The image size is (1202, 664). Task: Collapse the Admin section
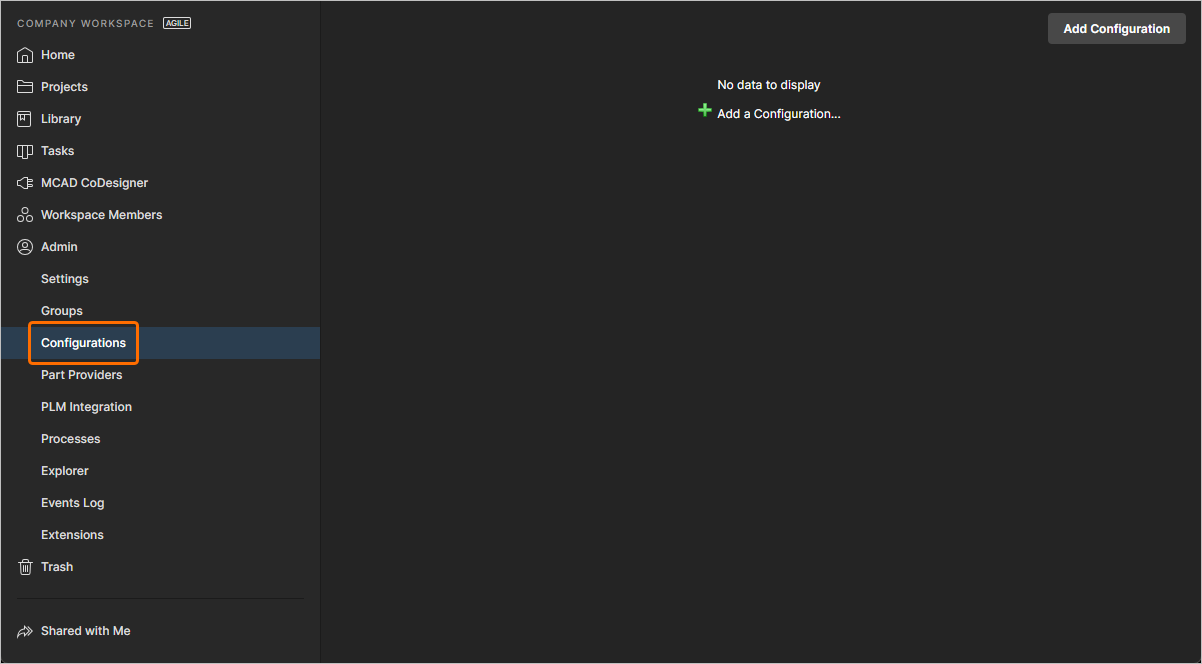[x=59, y=247]
